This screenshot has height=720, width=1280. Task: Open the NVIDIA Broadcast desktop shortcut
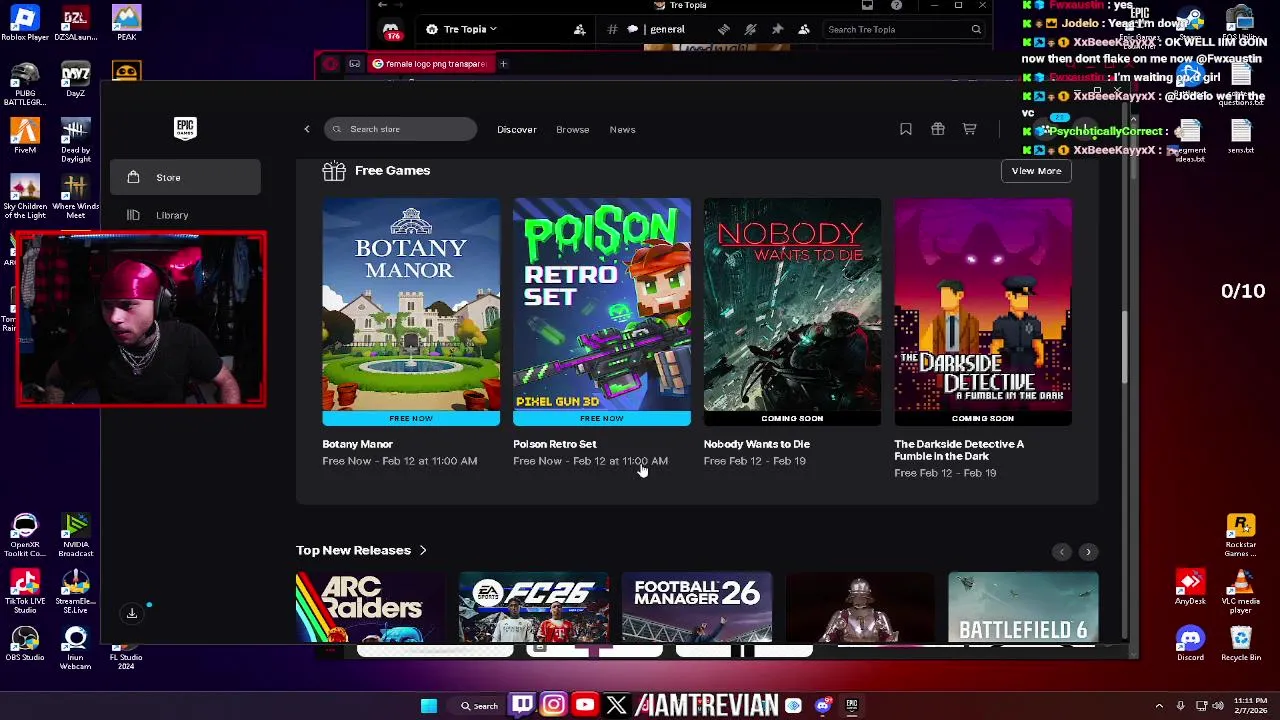pyautogui.click(x=75, y=536)
